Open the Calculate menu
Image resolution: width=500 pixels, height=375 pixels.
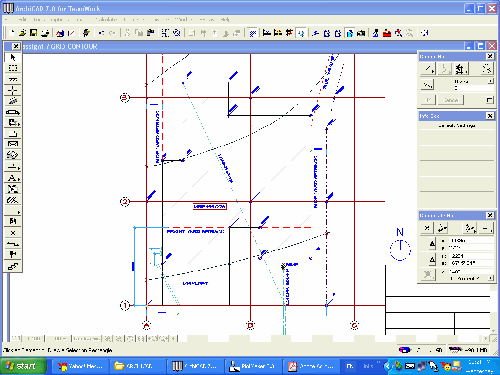[106, 20]
